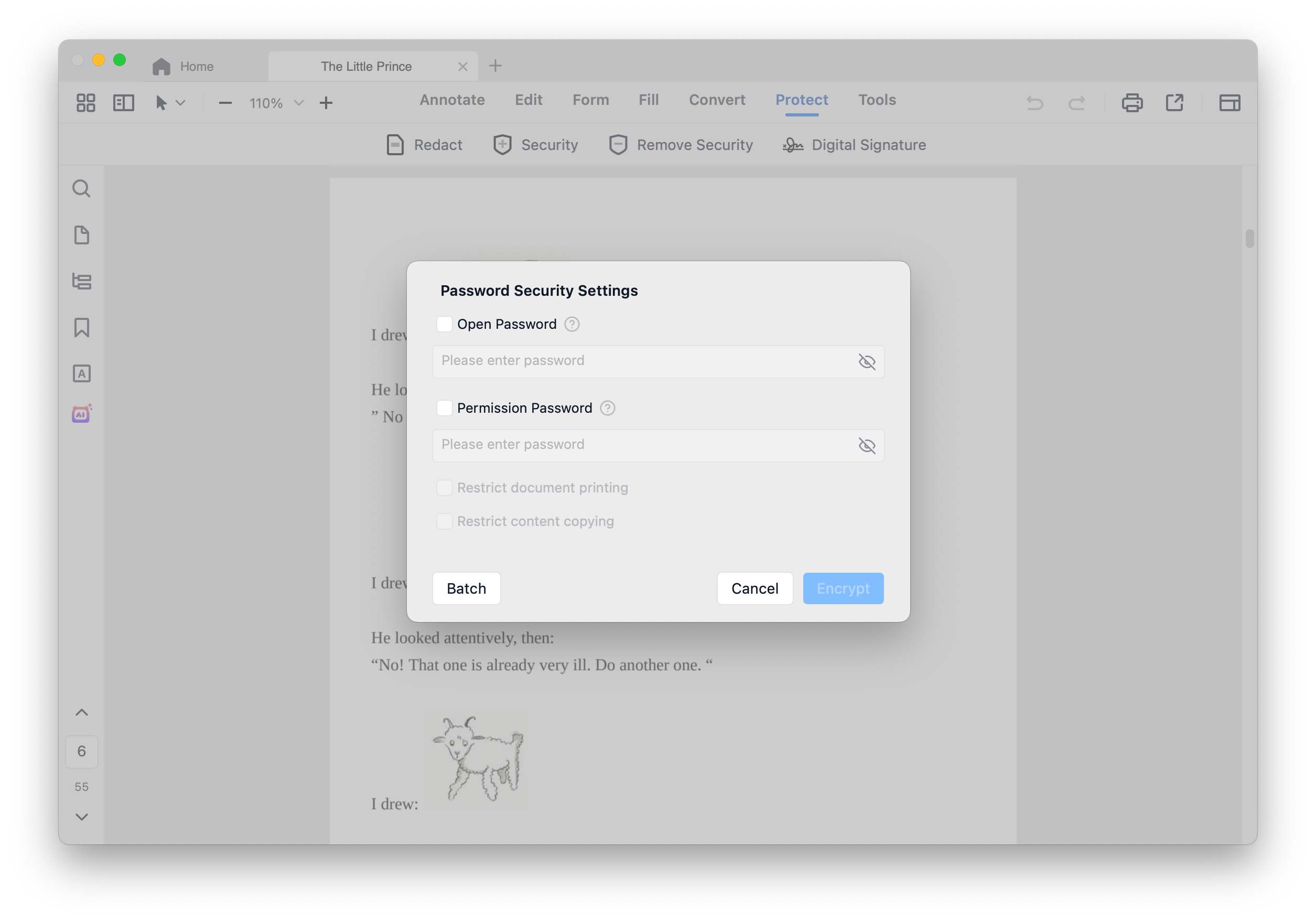1316x922 pixels.
Task: Expand the zoom level dropdown
Action: (x=299, y=103)
